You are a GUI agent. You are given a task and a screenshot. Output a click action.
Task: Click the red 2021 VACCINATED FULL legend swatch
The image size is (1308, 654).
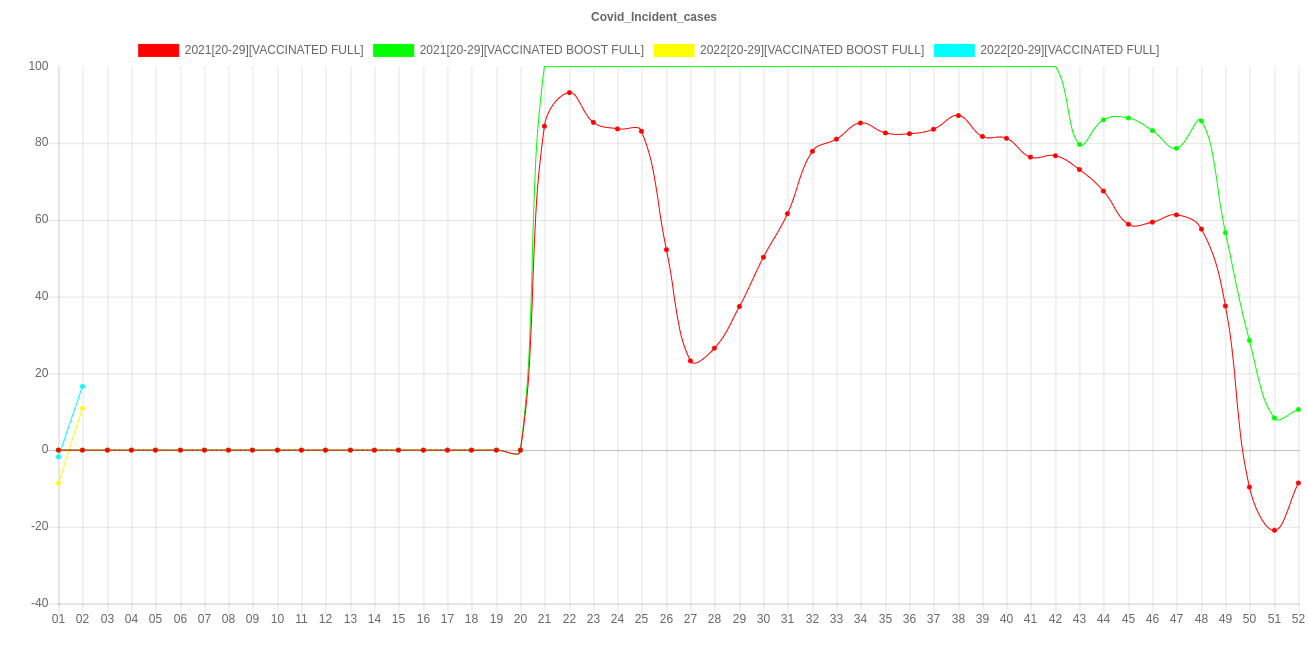158,50
